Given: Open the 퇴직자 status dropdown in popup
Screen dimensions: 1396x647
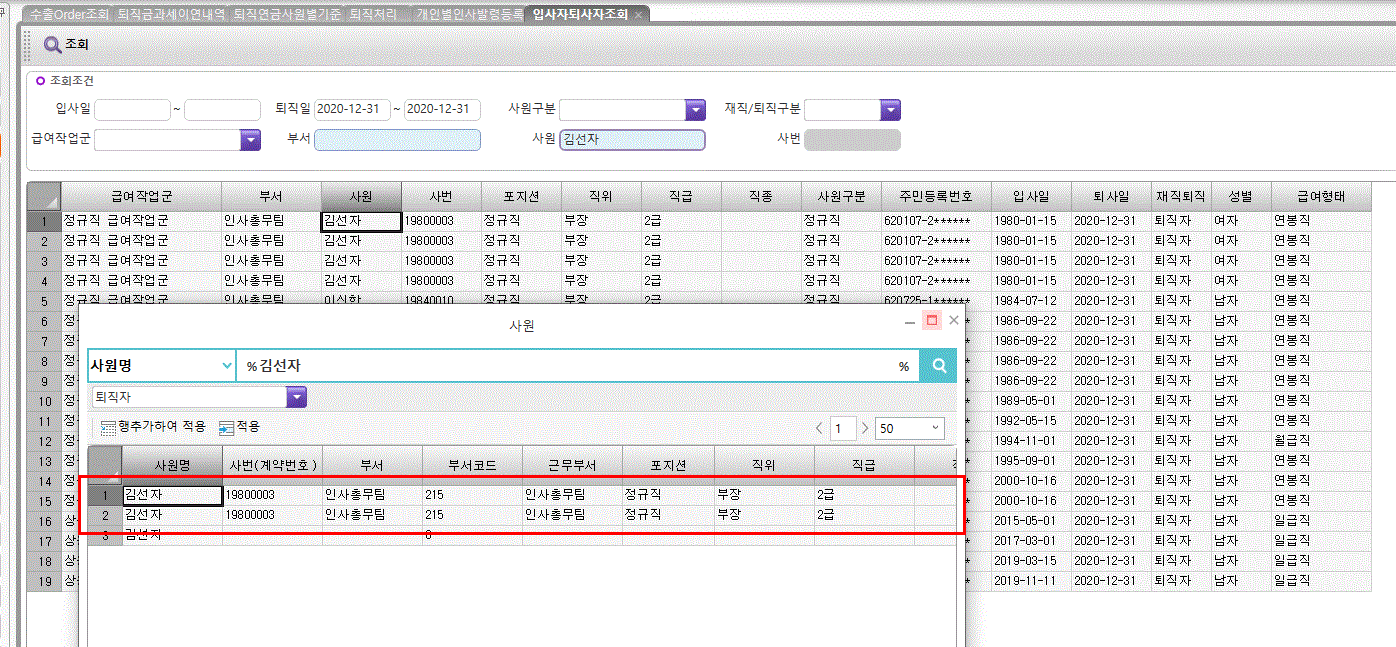Looking at the screenshot, I should tap(296, 398).
